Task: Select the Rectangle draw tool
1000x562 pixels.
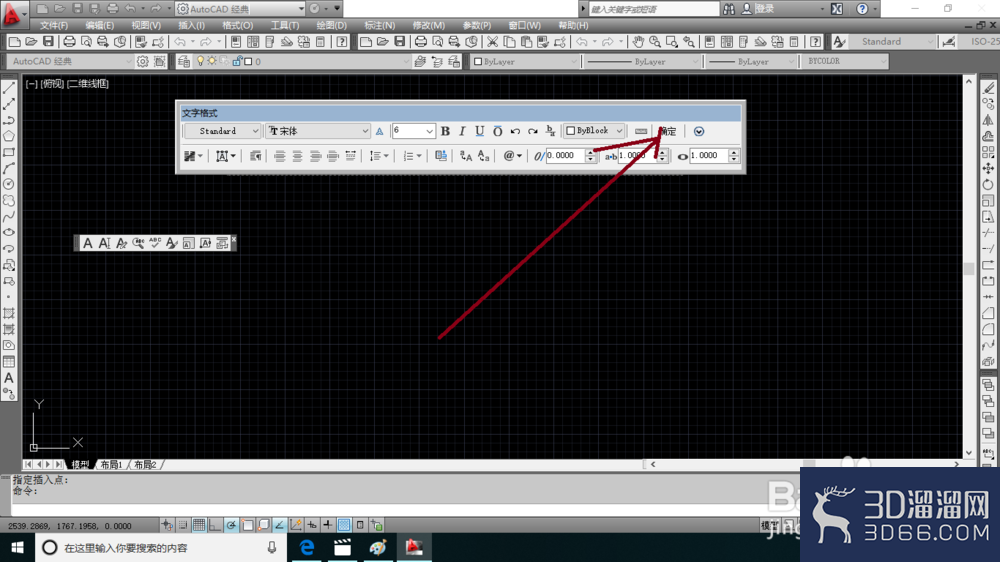Action: click(9, 152)
